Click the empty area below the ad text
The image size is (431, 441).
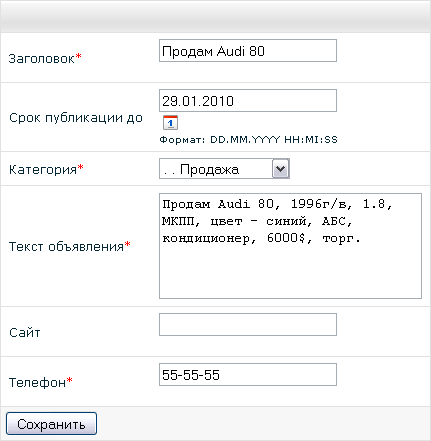tap(290, 273)
